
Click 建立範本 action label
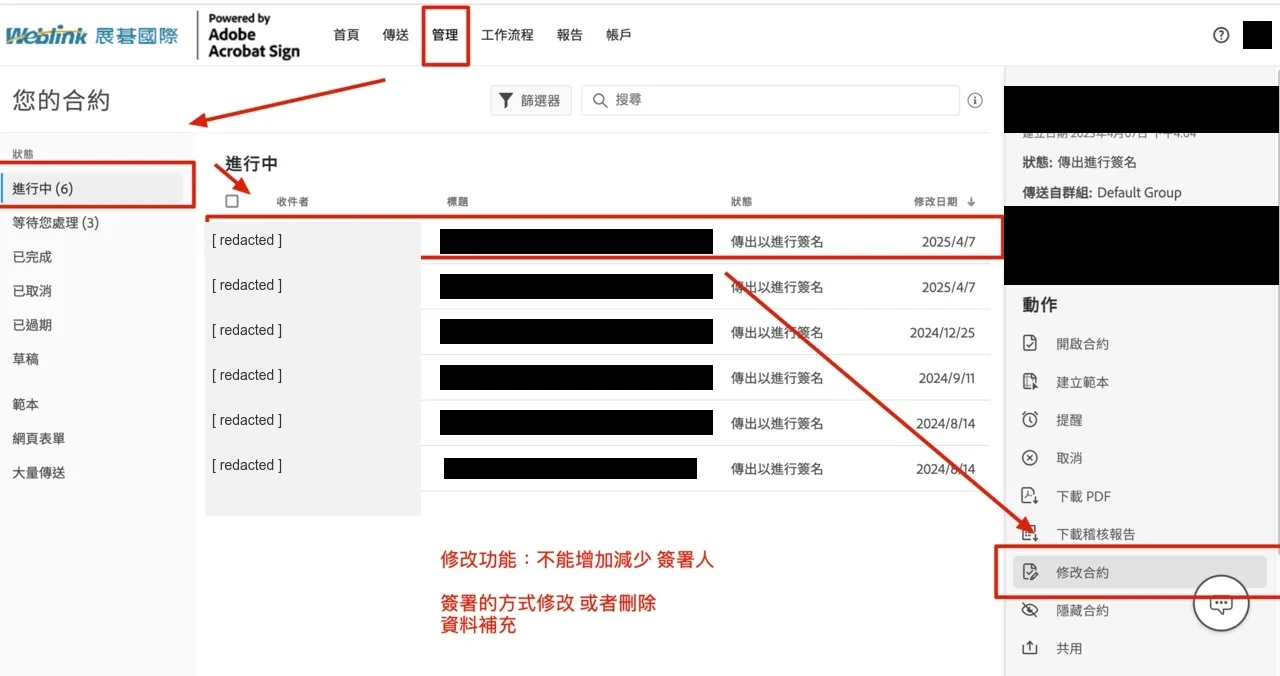1083,382
